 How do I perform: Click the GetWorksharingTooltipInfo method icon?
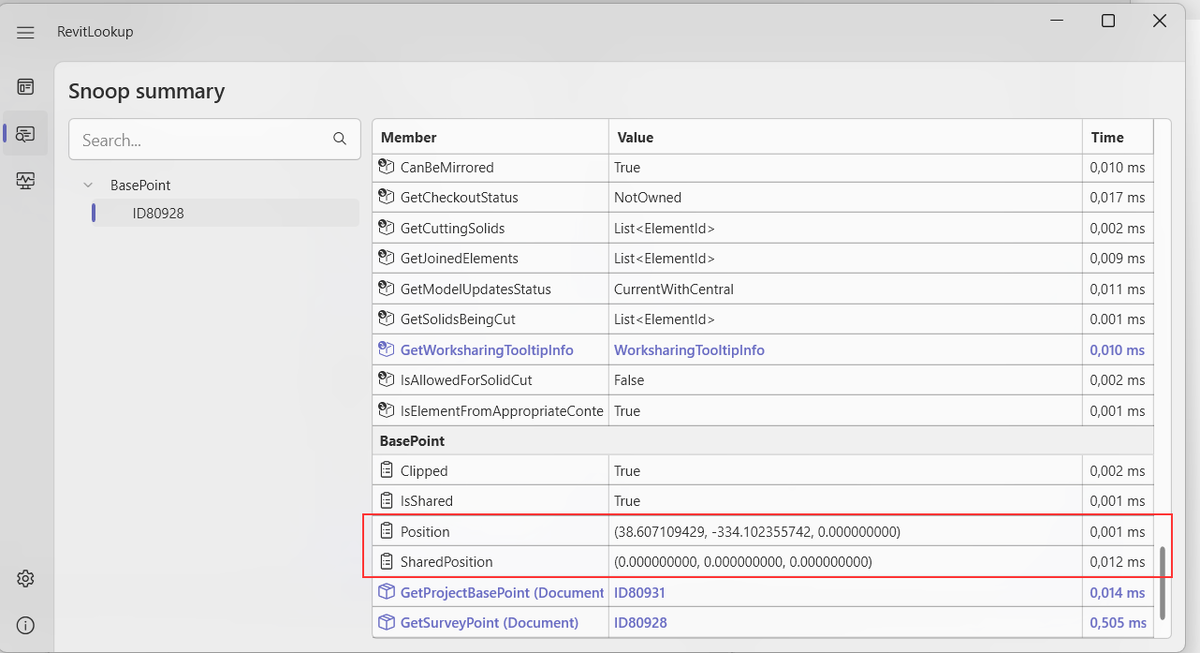click(x=387, y=350)
